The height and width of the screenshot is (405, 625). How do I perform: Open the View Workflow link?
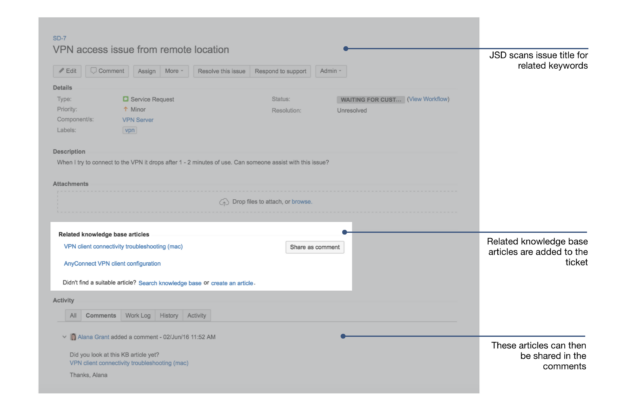pos(428,99)
